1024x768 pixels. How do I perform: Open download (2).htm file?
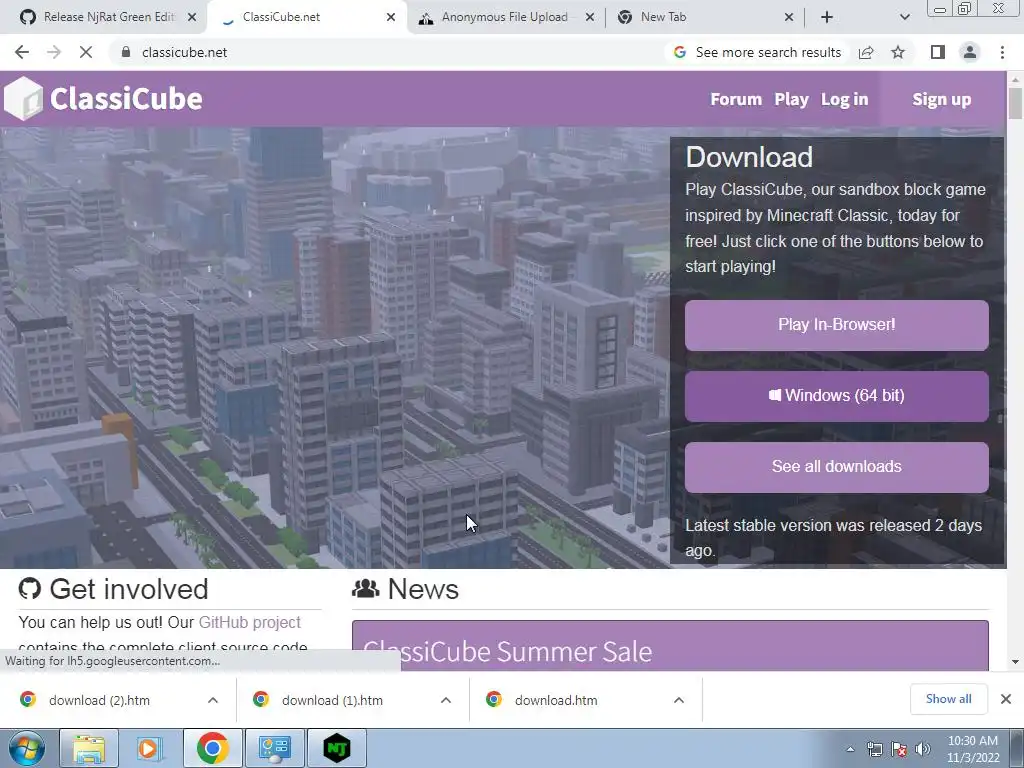pyautogui.click(x=99, y=700)
